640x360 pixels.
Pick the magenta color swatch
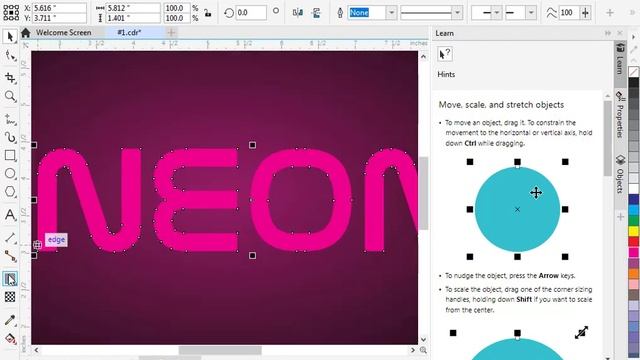pyautogui.click(x=634, y=252)
